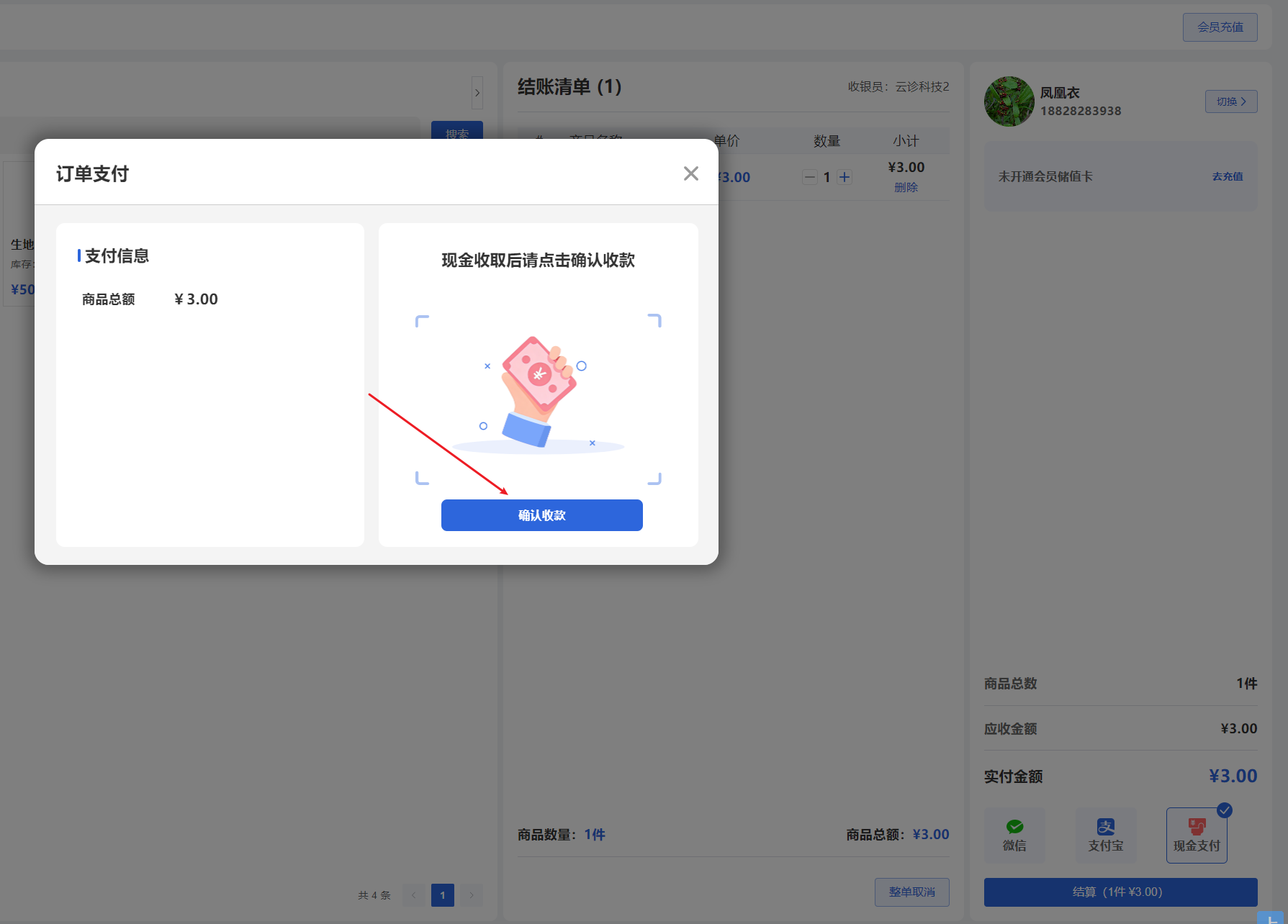Click the 结算 checkout button

click(x=1120, y=891)
